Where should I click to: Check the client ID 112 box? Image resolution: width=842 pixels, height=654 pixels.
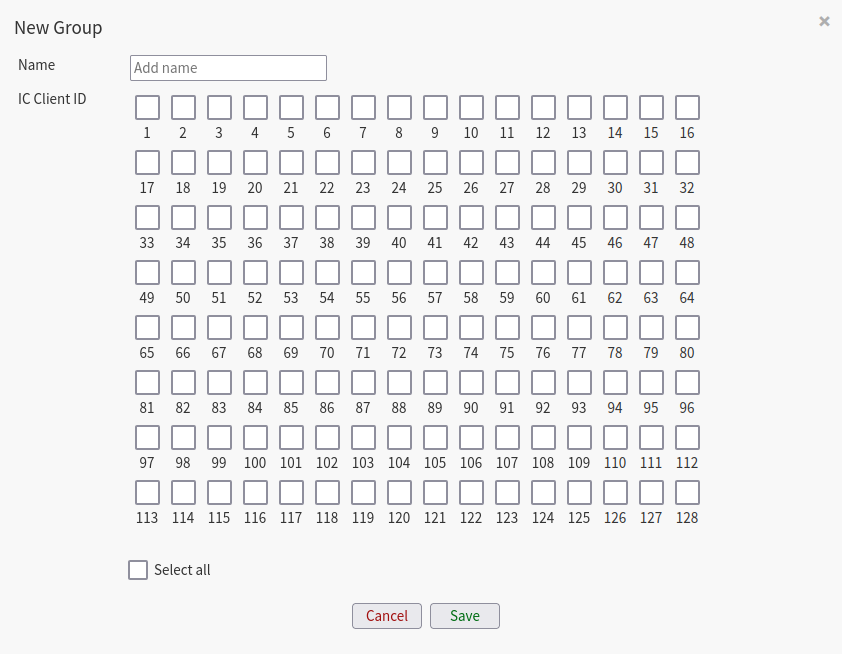687,438
